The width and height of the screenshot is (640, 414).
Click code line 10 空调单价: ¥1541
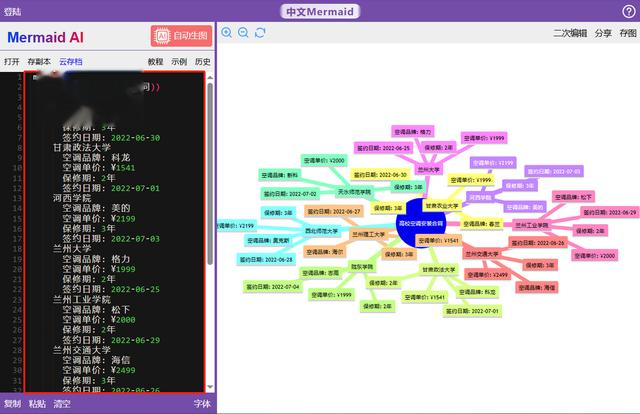click(x=99, y=168)
